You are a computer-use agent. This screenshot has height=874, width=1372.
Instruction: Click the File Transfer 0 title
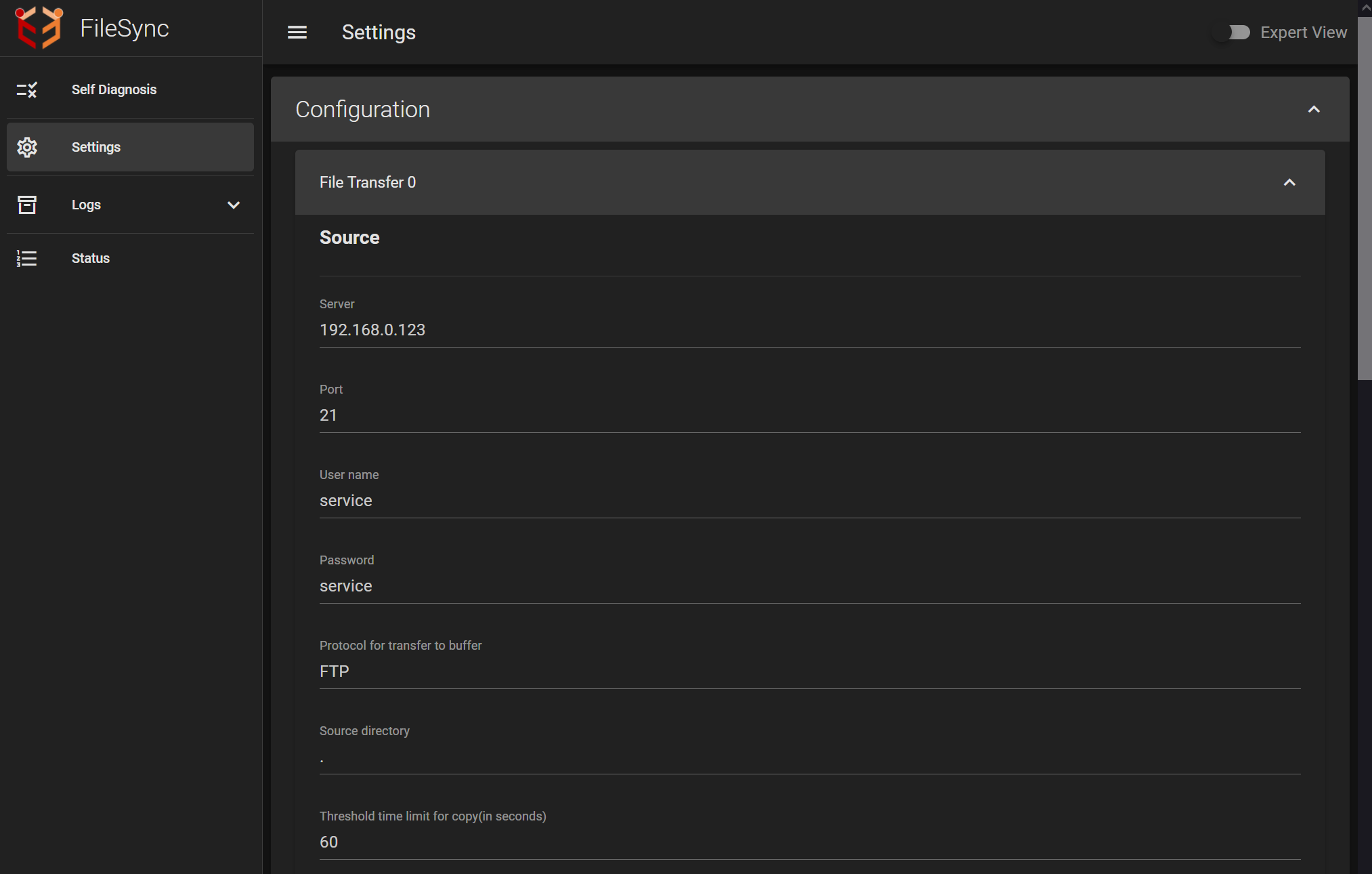click(368, 182)
